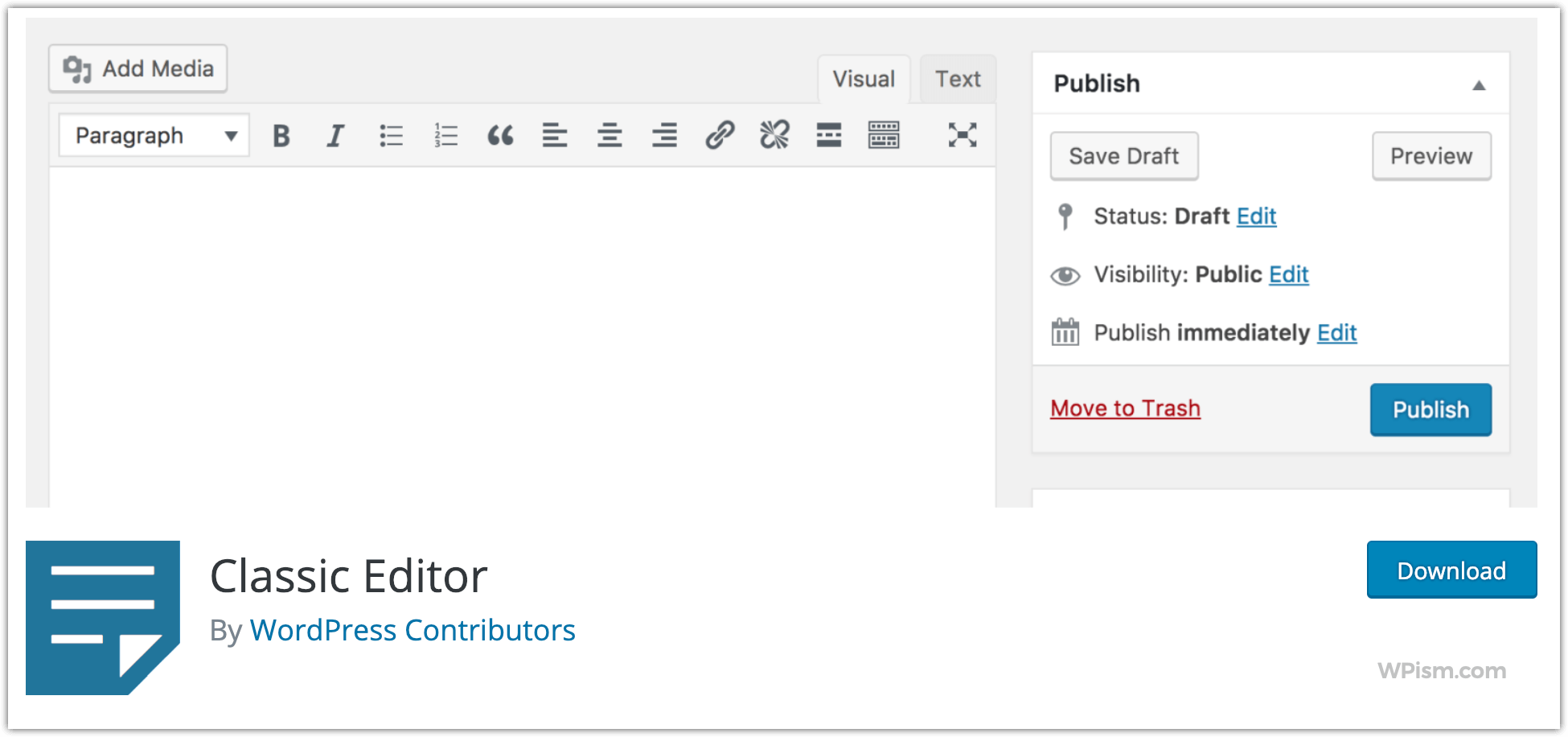Open the Paragraph format dropdown
This screenshot has width=1568, height=737.
coord(154,135)
